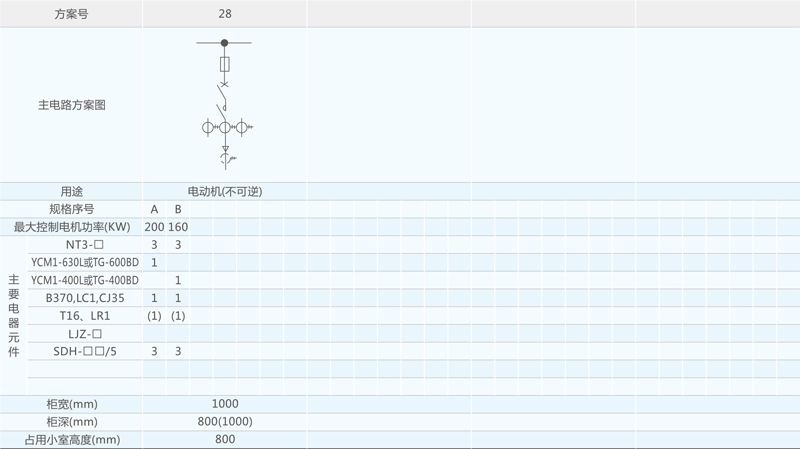Screen dimensions: 800x449
Task: Click the NT3-□ component row label
Action: pos(85,245)
